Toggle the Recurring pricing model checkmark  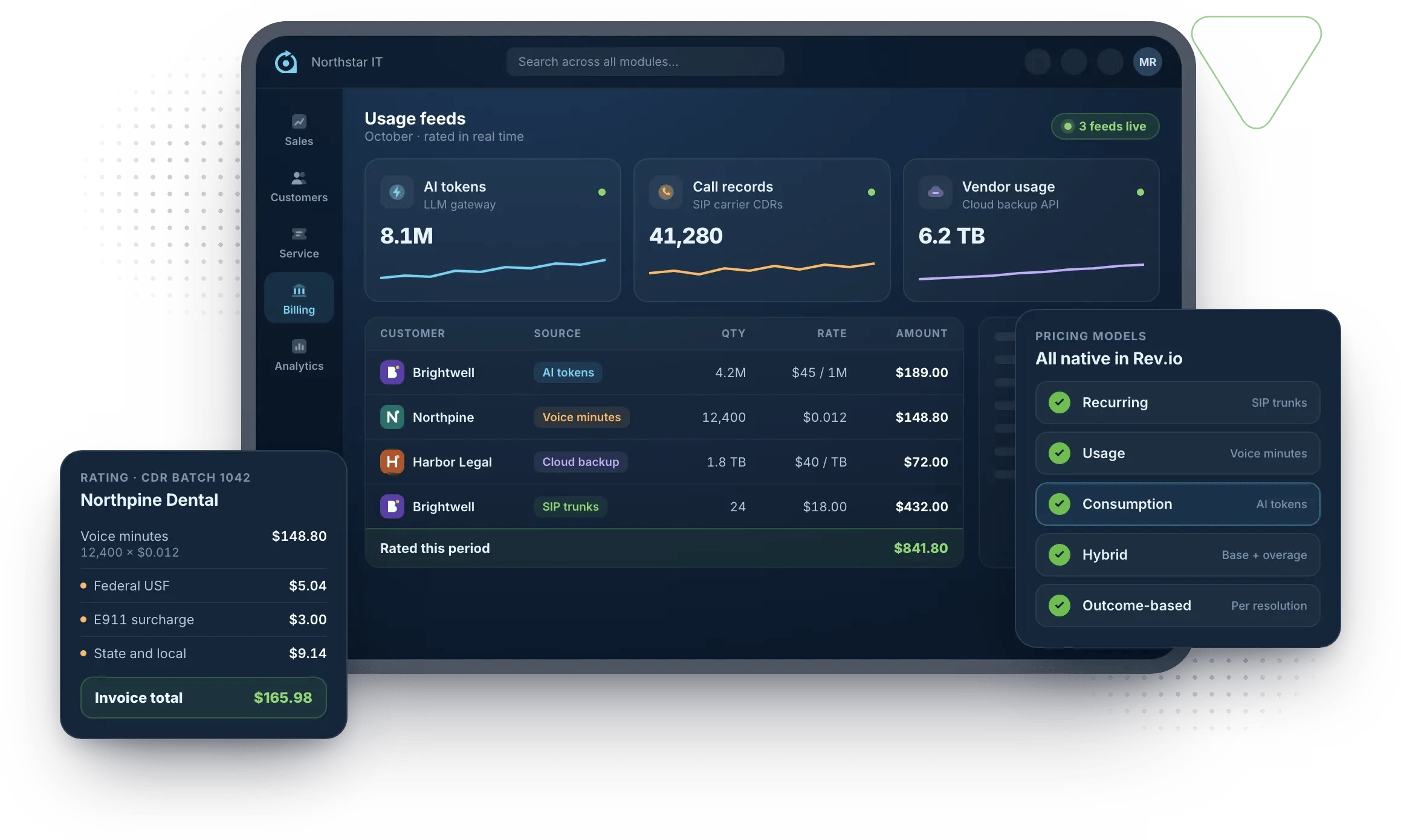[x=1059, y=402]
